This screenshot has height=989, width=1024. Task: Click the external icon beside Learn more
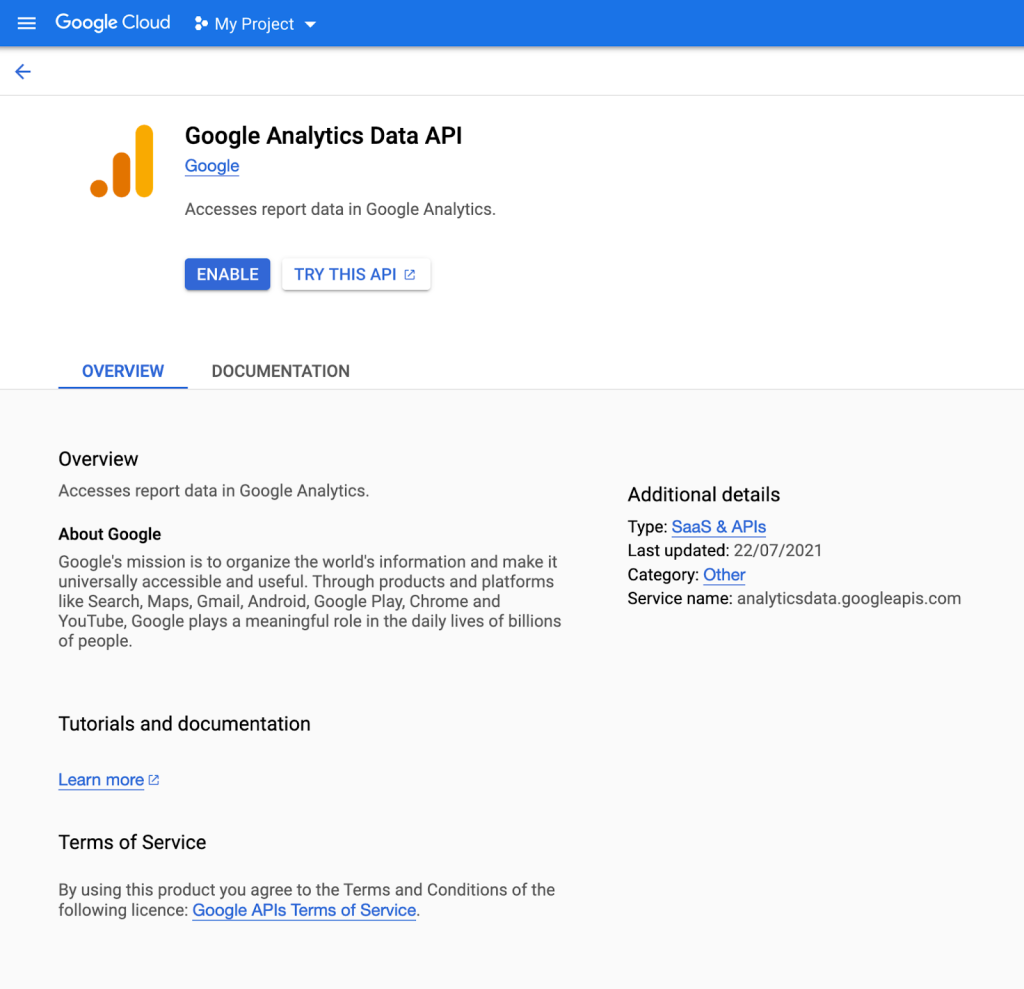coord(154,780)
